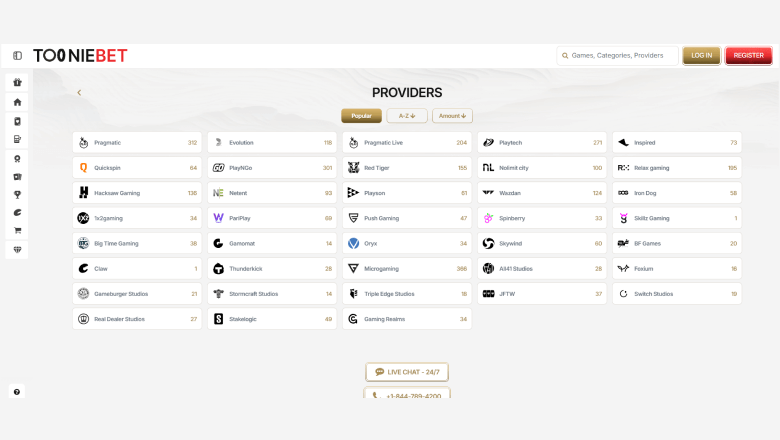The image size is (780, 440).
Task: Open the gift promotions sidebar icon
Action: click(x=17, y=83)
